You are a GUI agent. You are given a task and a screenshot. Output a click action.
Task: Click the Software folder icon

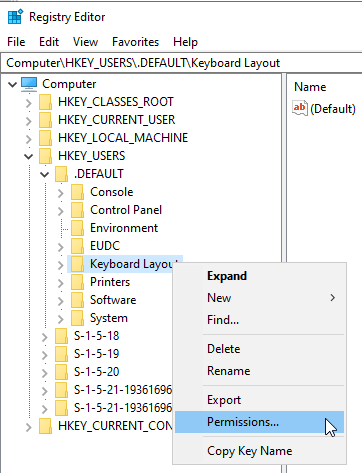[77, 300]
